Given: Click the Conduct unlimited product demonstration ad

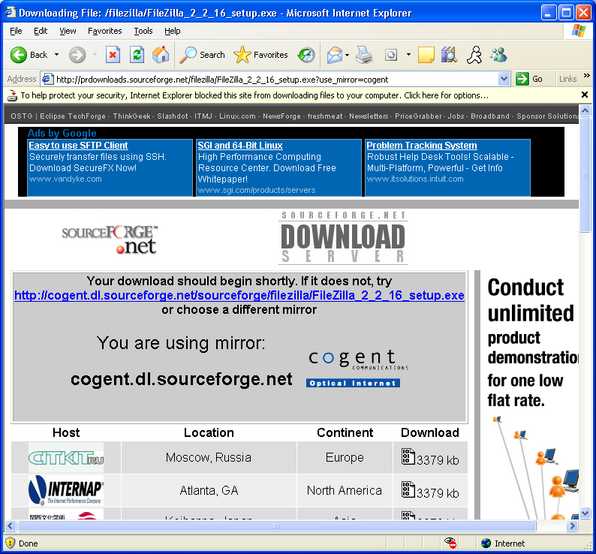Looking at the screenshot, I should (x=532, y=395).
